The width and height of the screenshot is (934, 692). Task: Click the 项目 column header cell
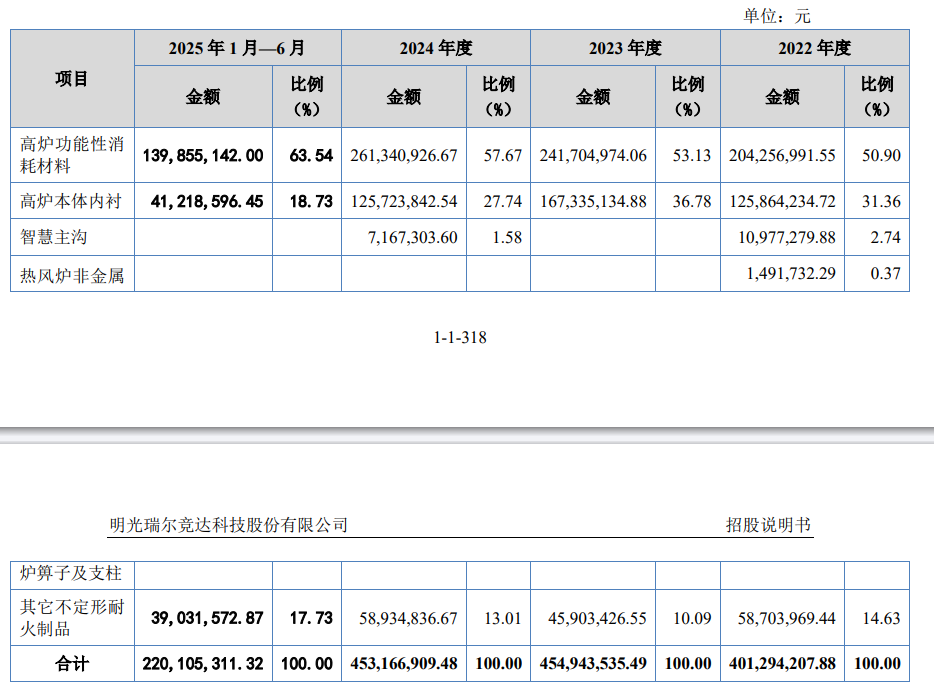pyautogui.click(x=72, y=79)
